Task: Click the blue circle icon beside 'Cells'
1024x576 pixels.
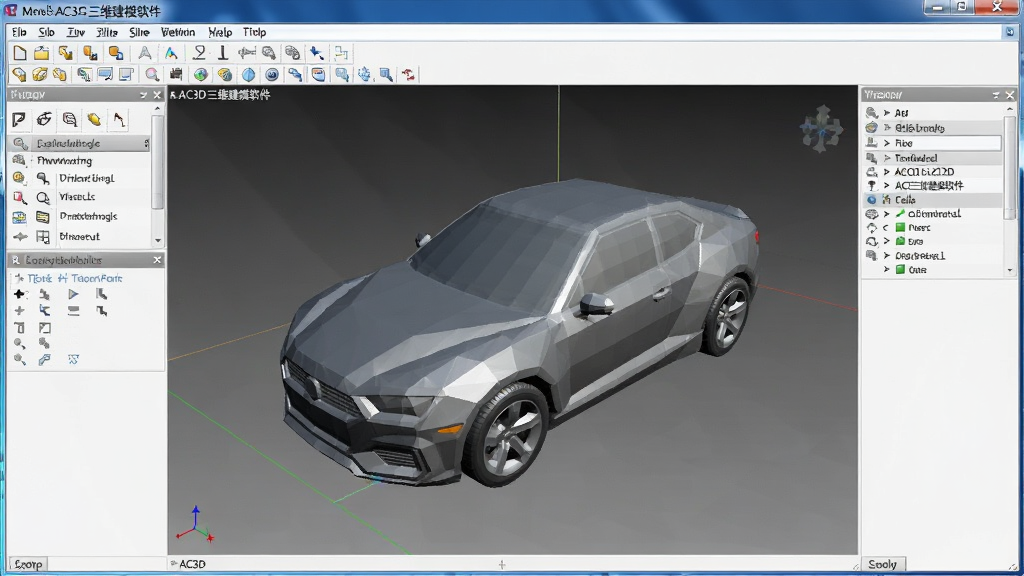Action: [872, 200]
